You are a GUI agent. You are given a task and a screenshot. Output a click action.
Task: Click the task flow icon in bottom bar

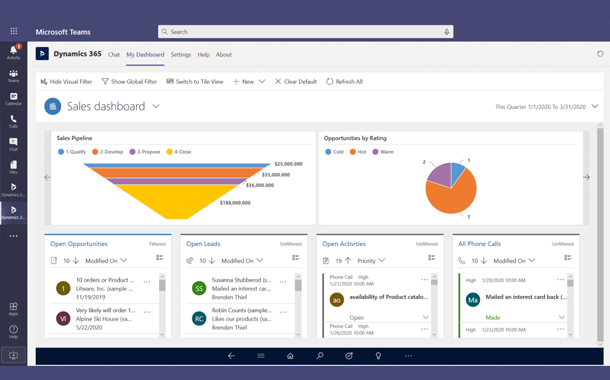tap(349, 355)
